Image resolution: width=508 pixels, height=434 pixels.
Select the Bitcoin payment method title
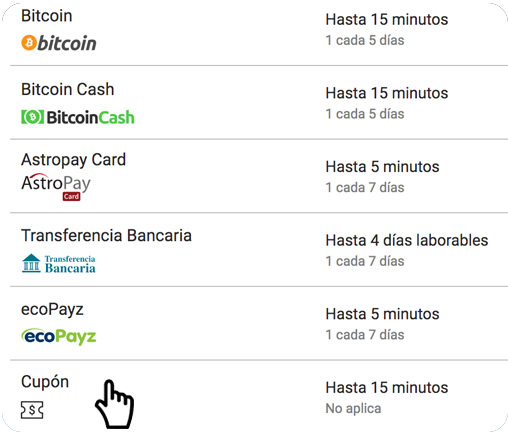47,16
